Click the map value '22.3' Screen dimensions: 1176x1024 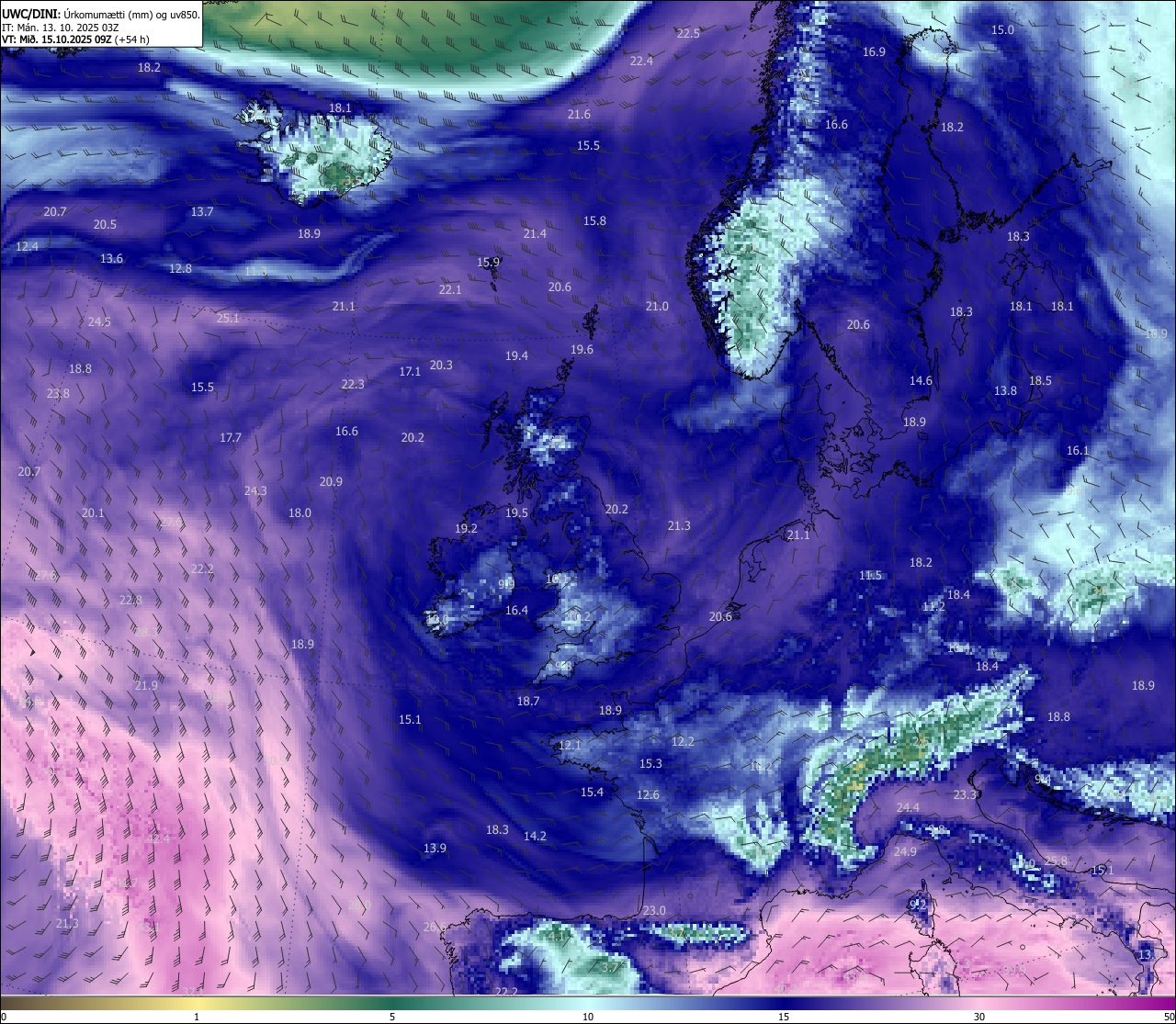click(x=353, y=384)
